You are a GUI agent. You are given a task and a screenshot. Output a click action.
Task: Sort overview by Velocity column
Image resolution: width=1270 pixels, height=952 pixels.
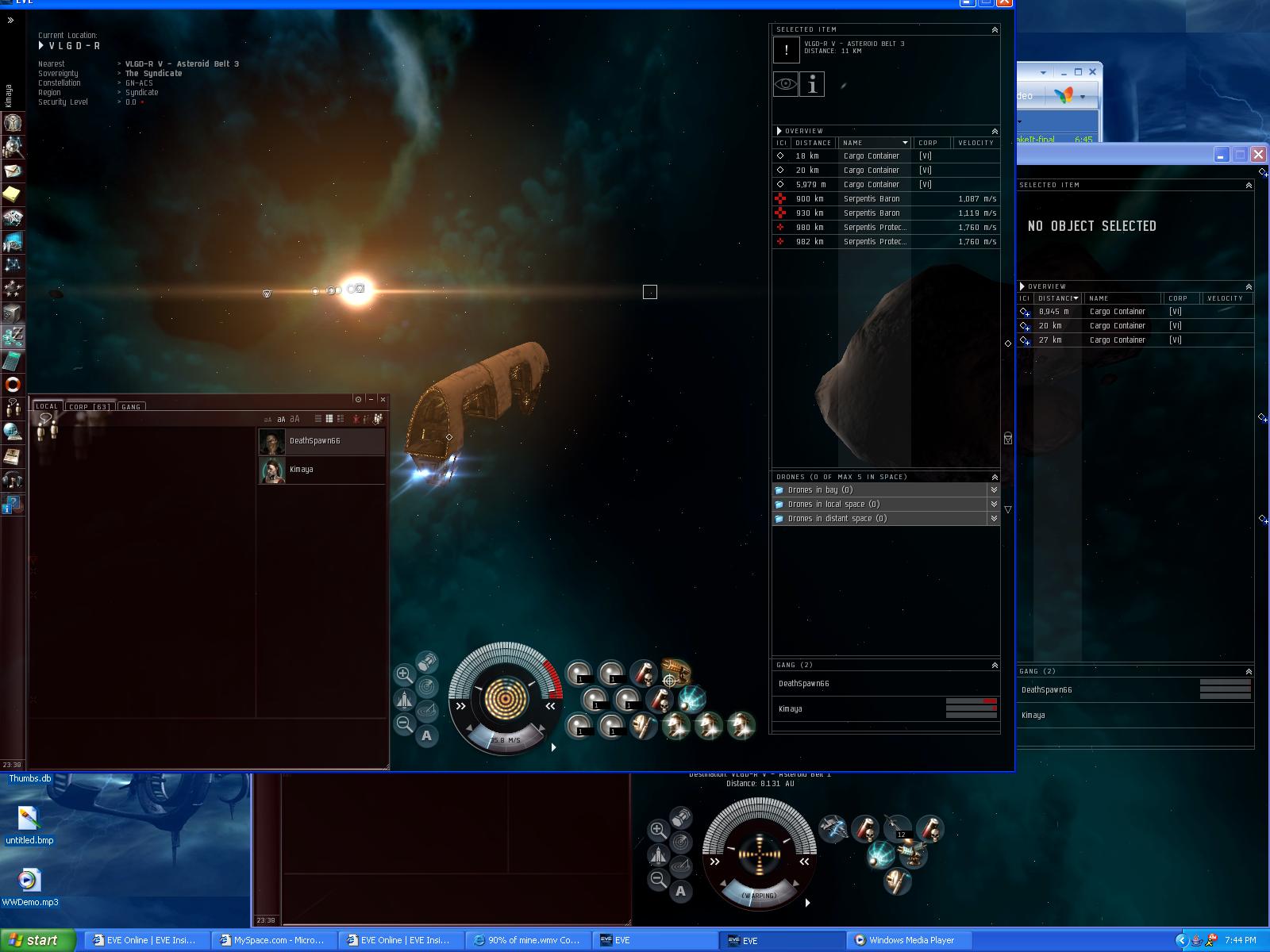(x=976, y=143)
